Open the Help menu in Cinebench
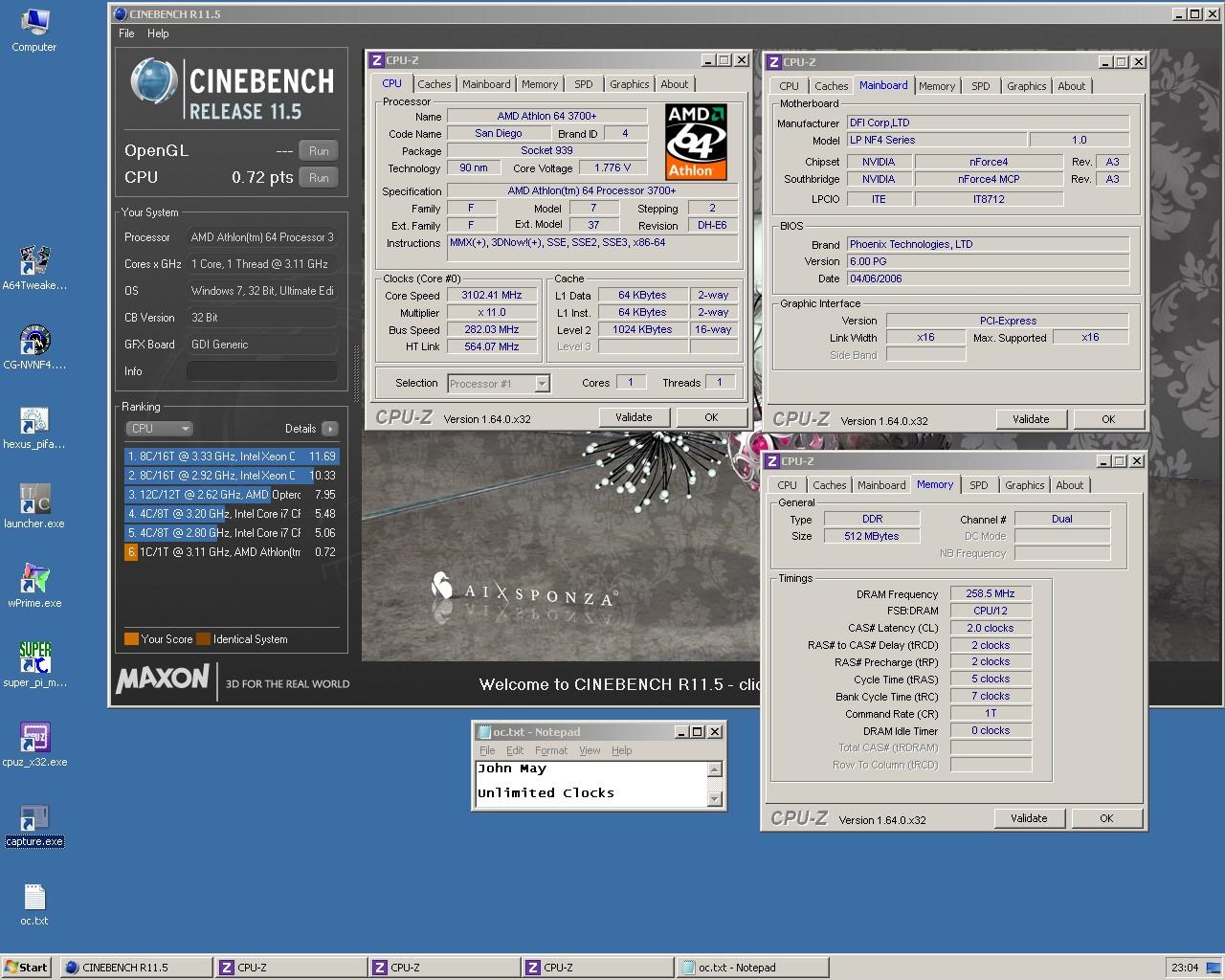1225x980 pixels. [158, 33]
